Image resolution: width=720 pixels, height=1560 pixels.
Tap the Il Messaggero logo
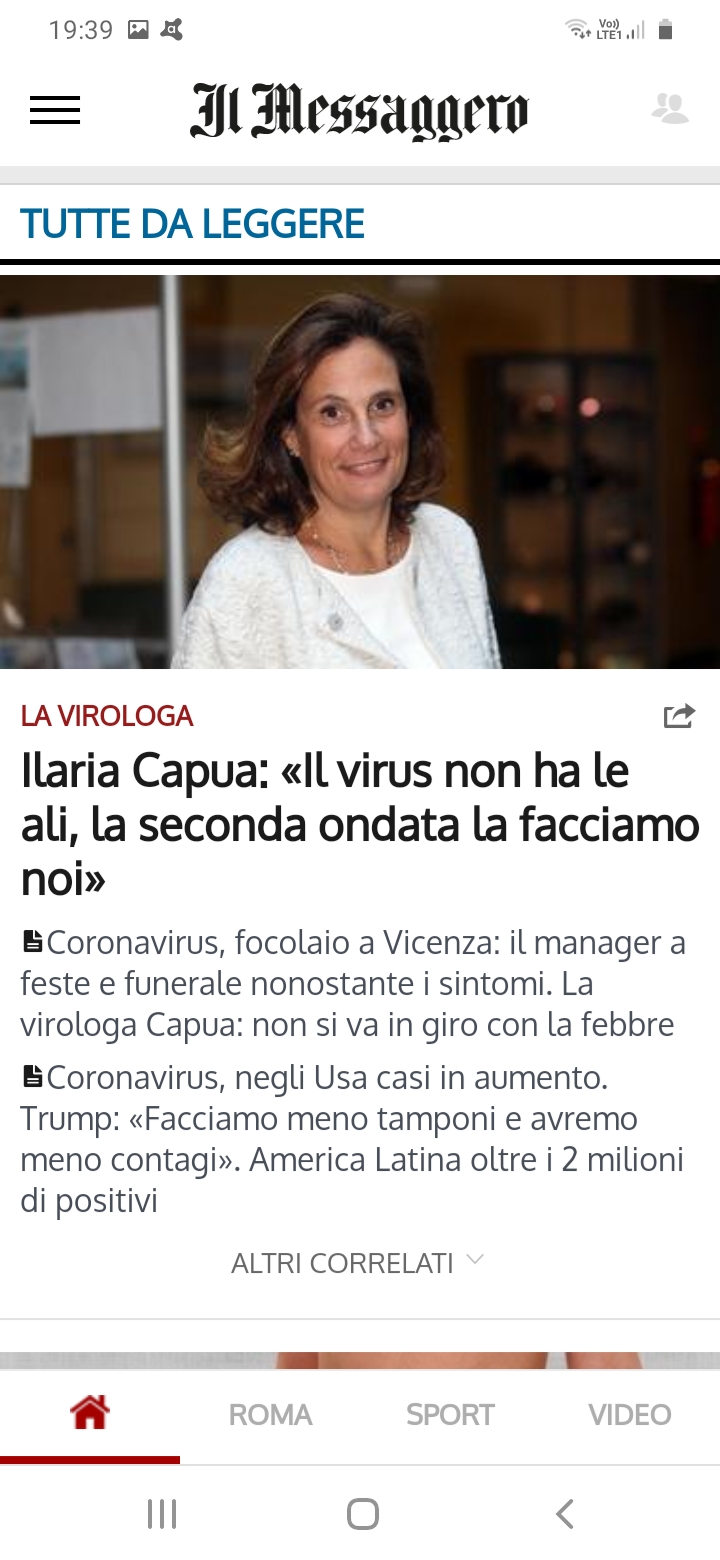359,110
